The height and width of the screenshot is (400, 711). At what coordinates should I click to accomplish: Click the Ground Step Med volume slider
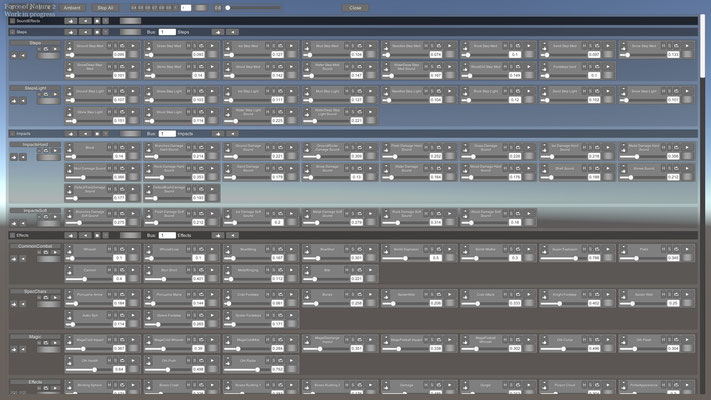pos(89,55)
